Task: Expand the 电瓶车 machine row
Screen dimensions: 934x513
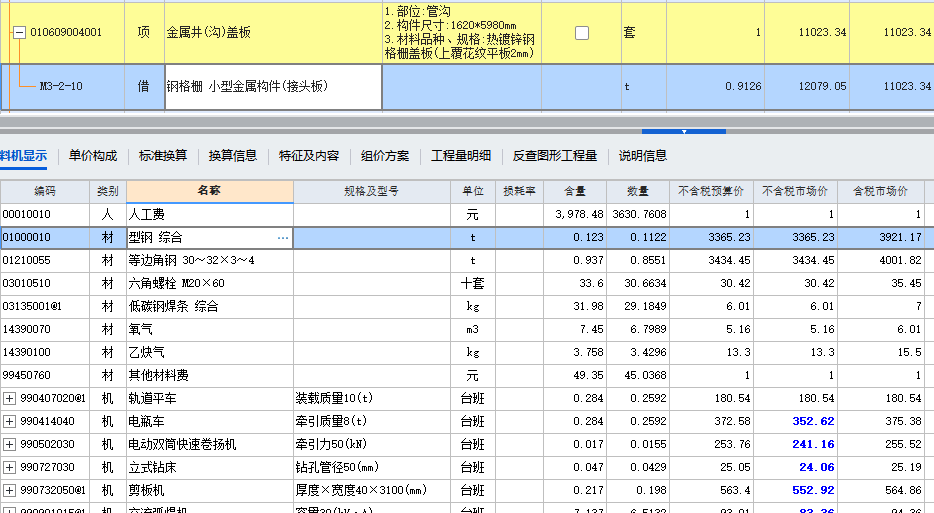Action: point(10,422)
